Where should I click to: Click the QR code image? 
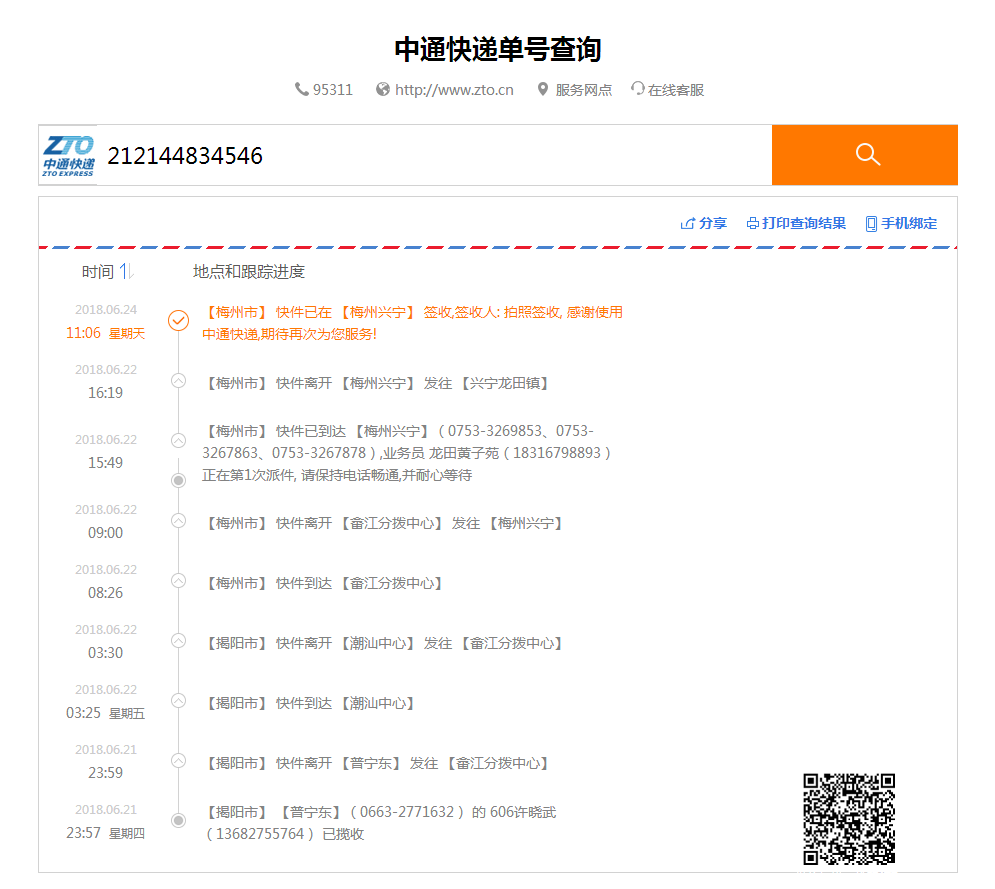pos(849,819)
